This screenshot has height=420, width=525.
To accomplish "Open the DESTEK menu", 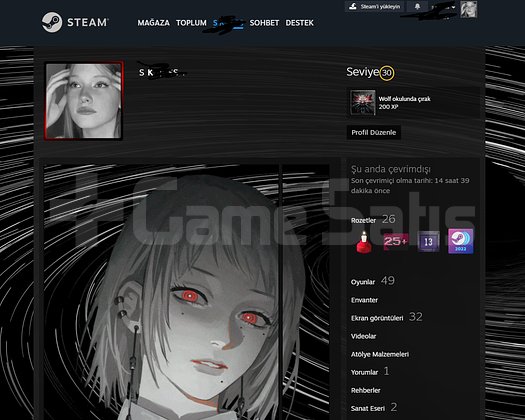I will click(x=300, y=23).
